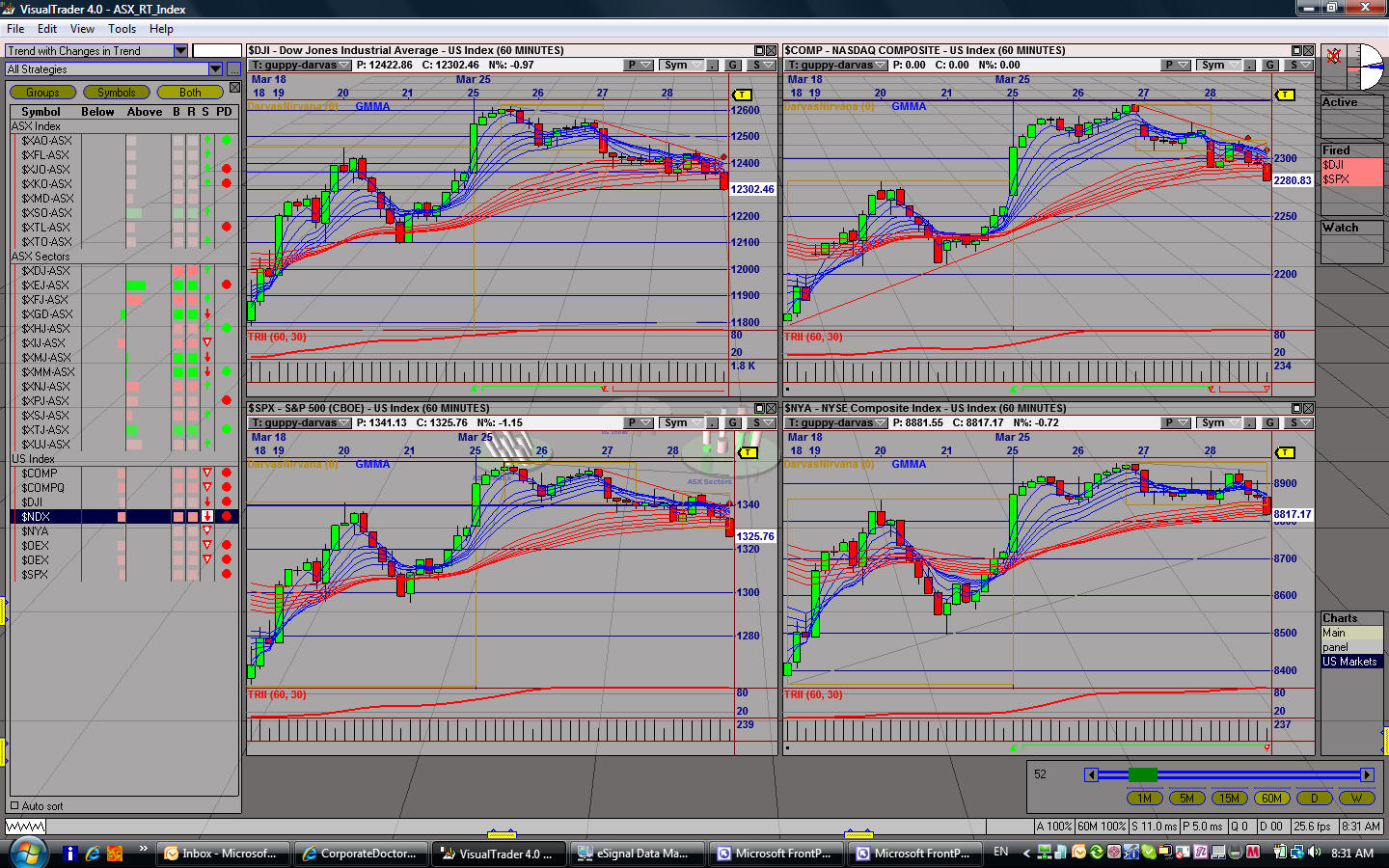Click the left arrow of the timeline slider
Image resolution: width=1389 pixels, height=868 pixels.
tap(1091, 774)
